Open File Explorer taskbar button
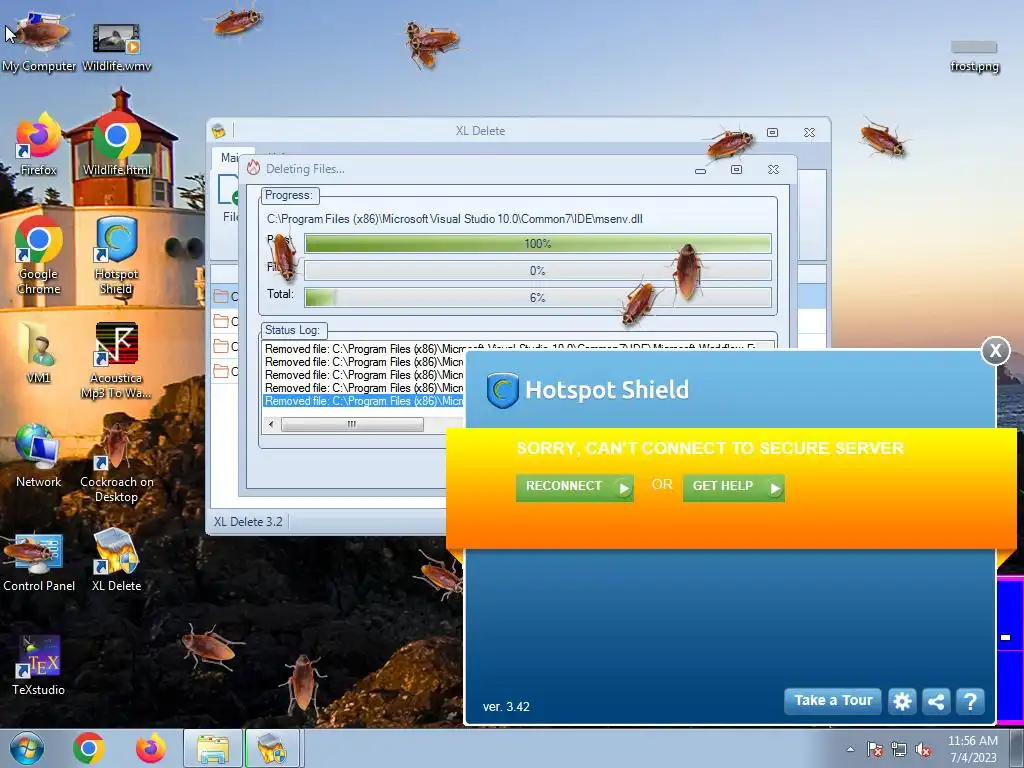 coord(213,748)
